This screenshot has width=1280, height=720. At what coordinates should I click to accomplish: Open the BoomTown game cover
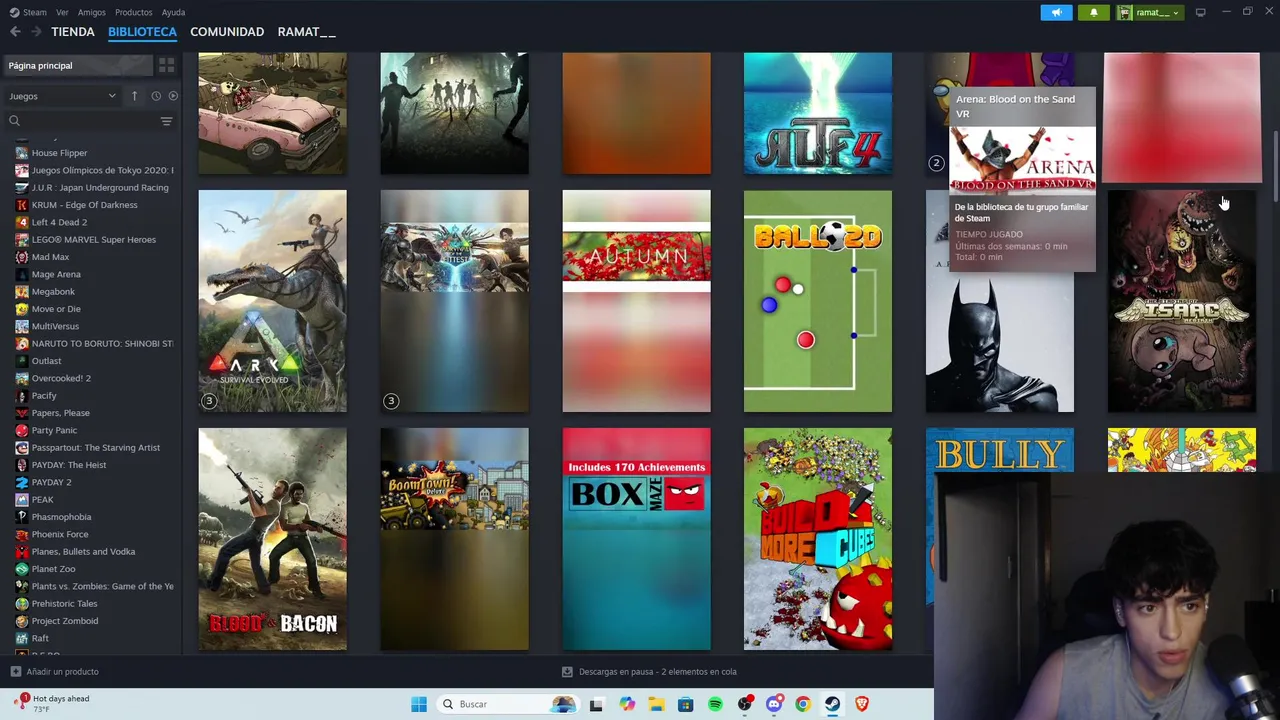454,539
